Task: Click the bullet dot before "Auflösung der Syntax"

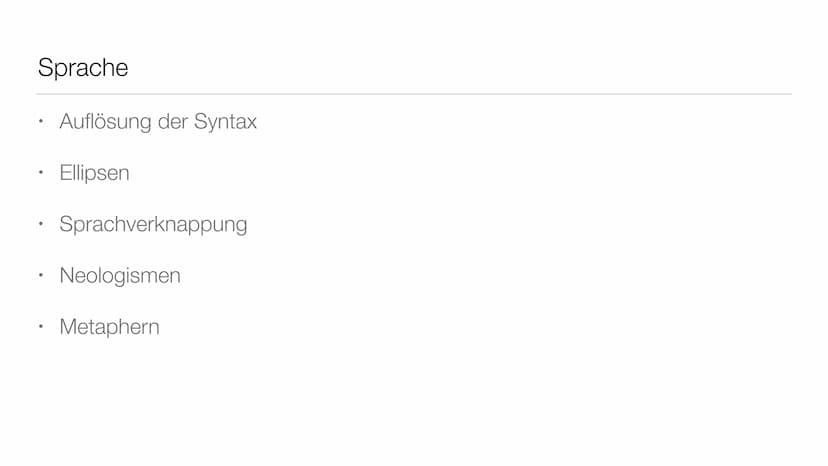Action: [x=41, y=122]
